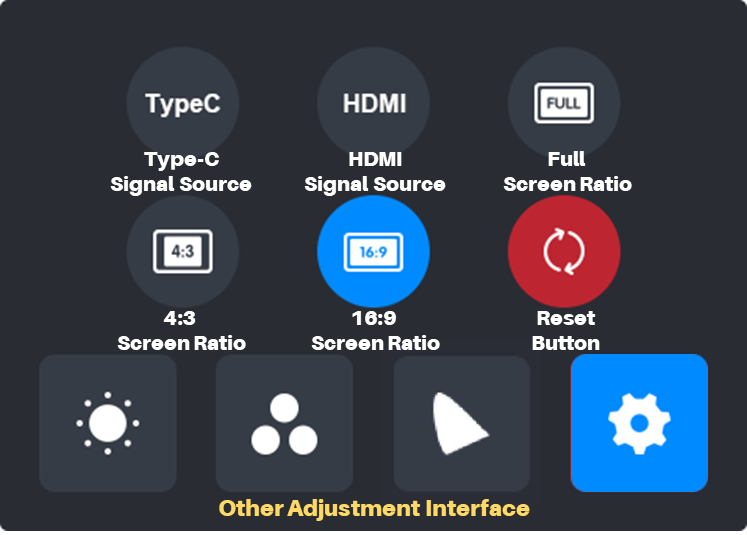Click "Other Adjustment Interface" yellow caption
747x535 pixels.
pos(374,509)
